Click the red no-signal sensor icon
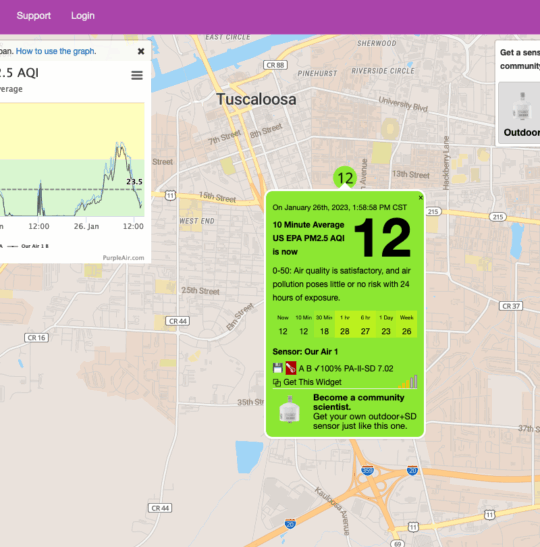The height and width of the screenshot is (547, 540). point(291,368)
